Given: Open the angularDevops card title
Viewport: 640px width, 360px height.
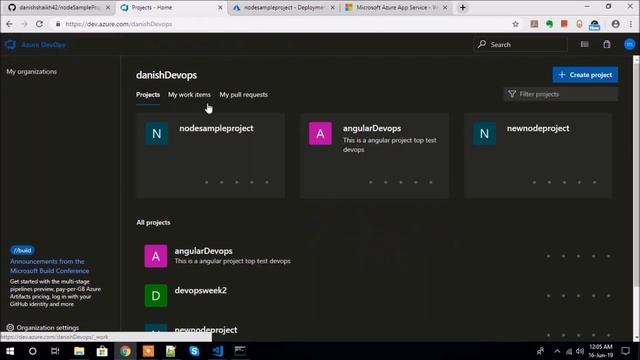Looking at the screenshot, I should [372, 128].
